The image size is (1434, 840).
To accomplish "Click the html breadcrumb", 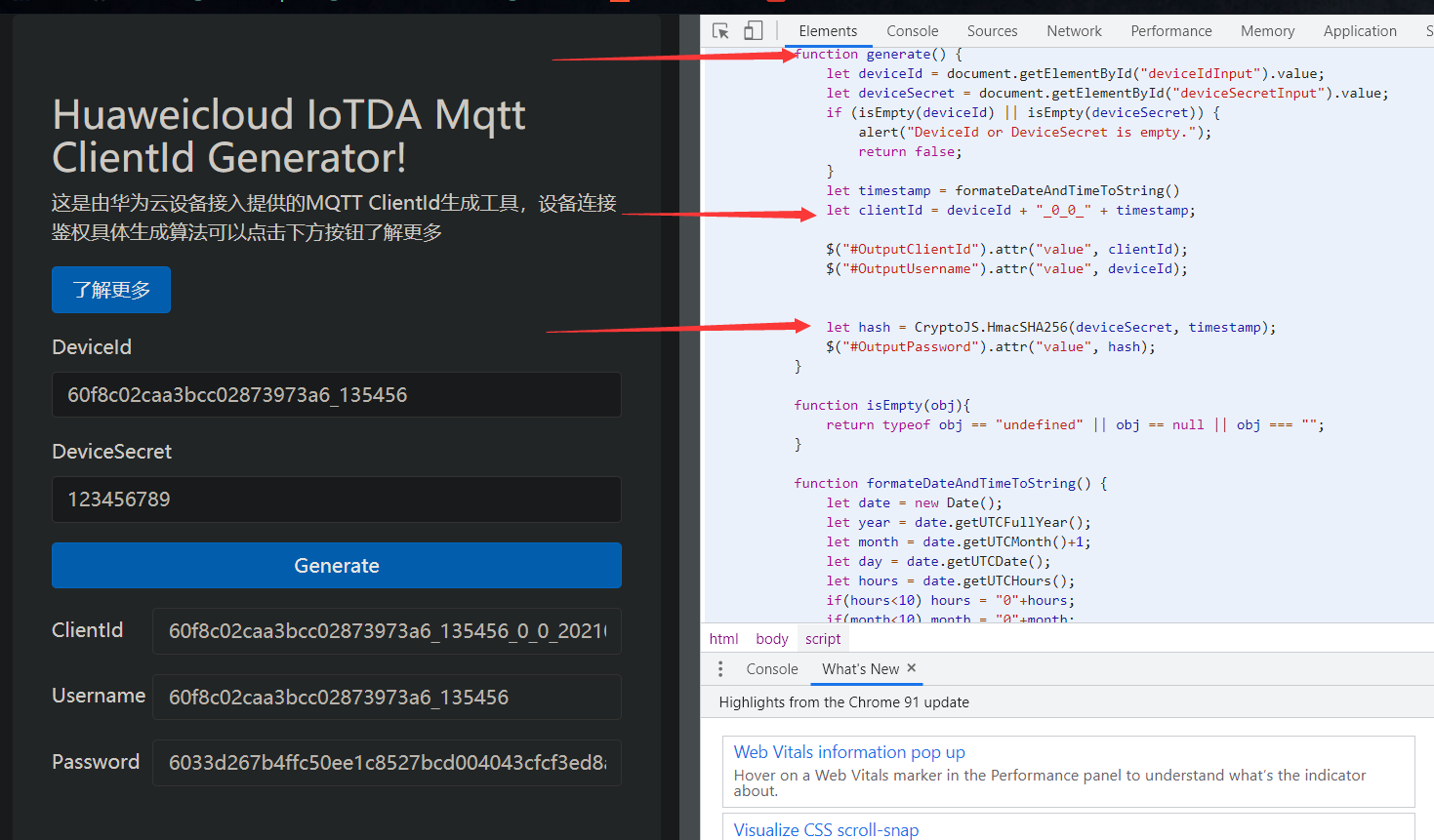I will (723, 639).
